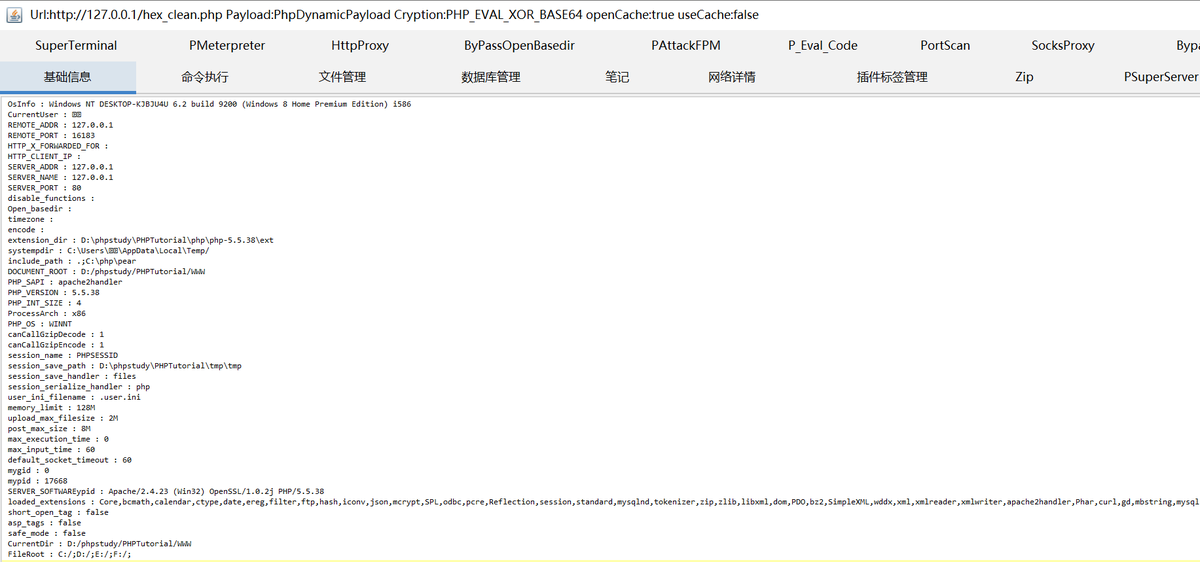Click the REMOTE_ADDR : 127.0.0.1 line
The width and height of the screenshot is (1200, 562).
click(60, 125)
